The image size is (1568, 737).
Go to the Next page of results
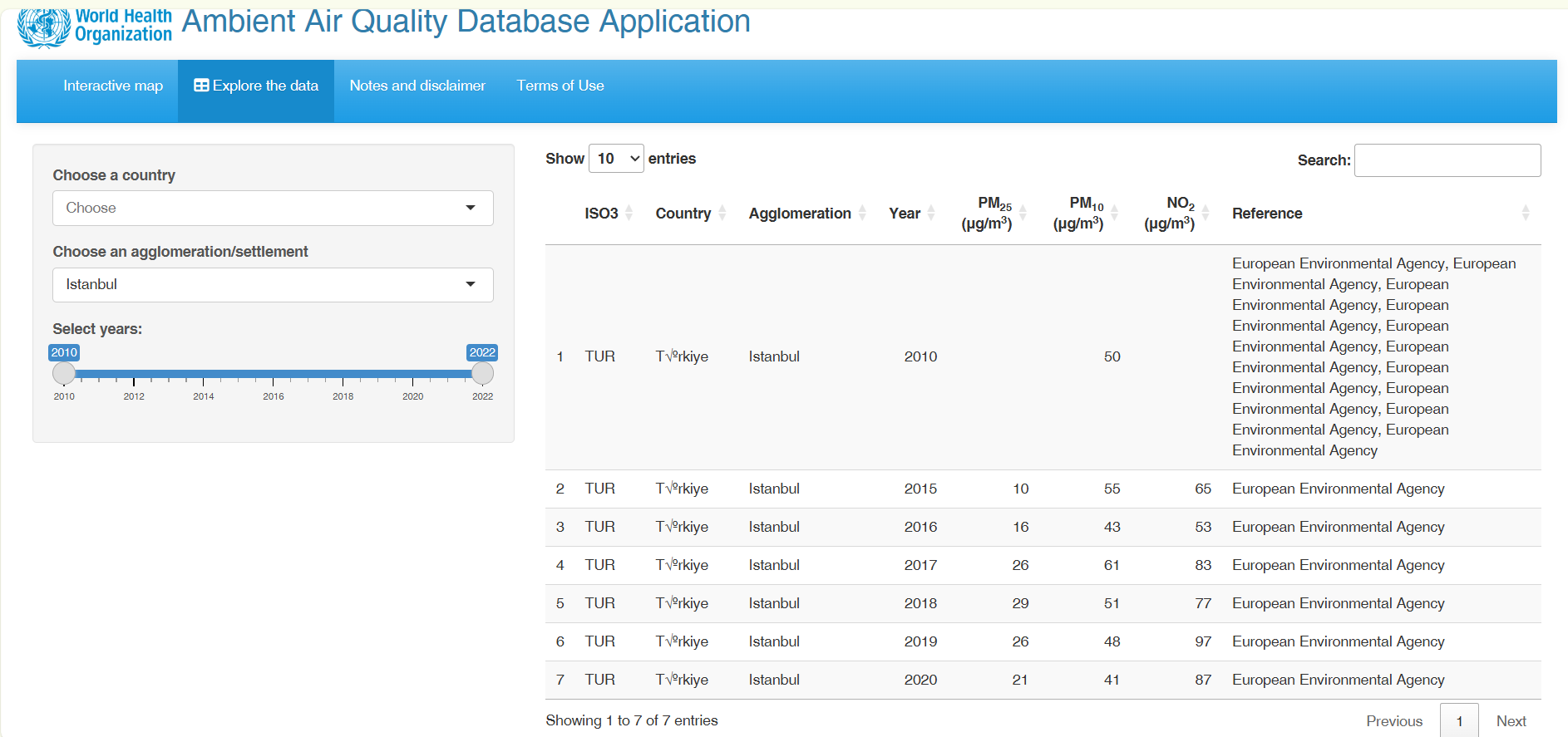pyautogui.click(x=1511, y=720)
